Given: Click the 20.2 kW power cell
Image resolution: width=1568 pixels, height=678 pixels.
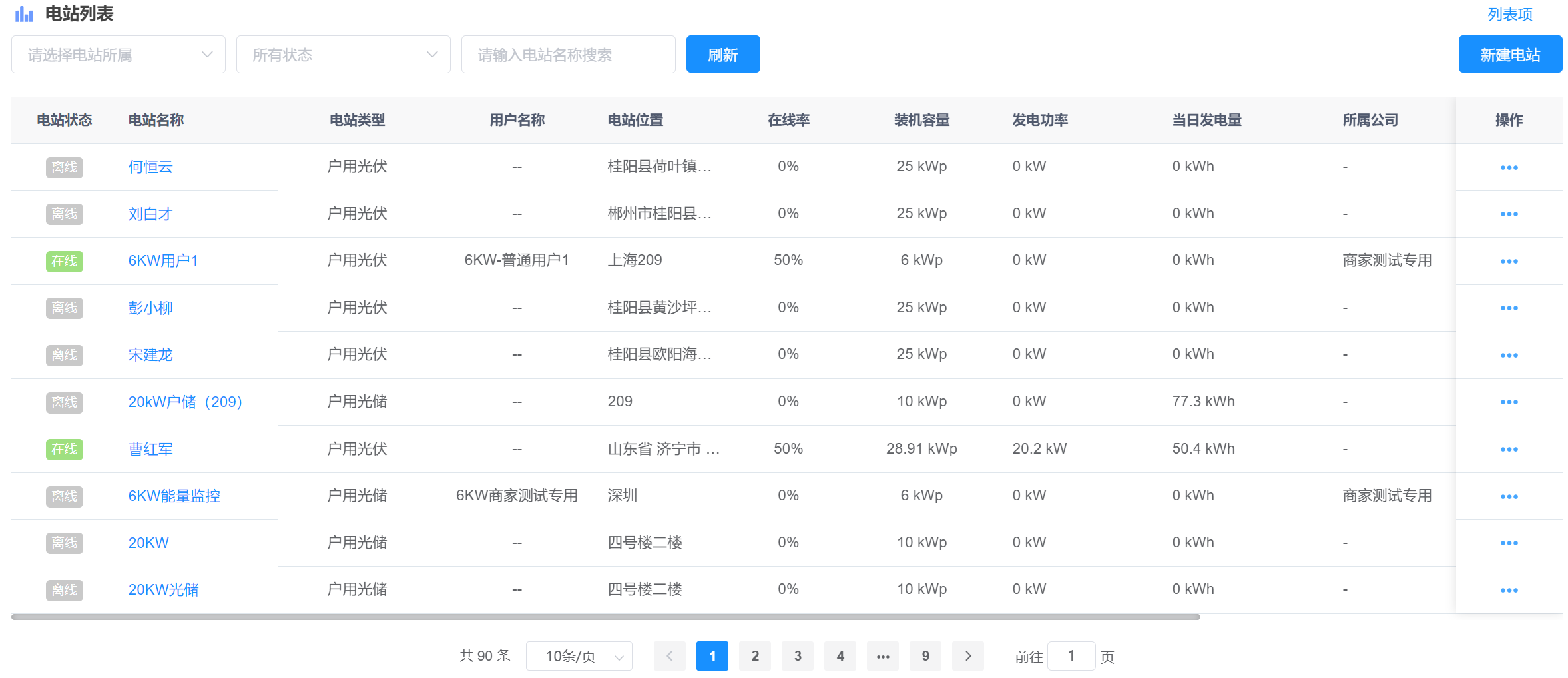Looking at the screenshot, I should (1039, 448).
